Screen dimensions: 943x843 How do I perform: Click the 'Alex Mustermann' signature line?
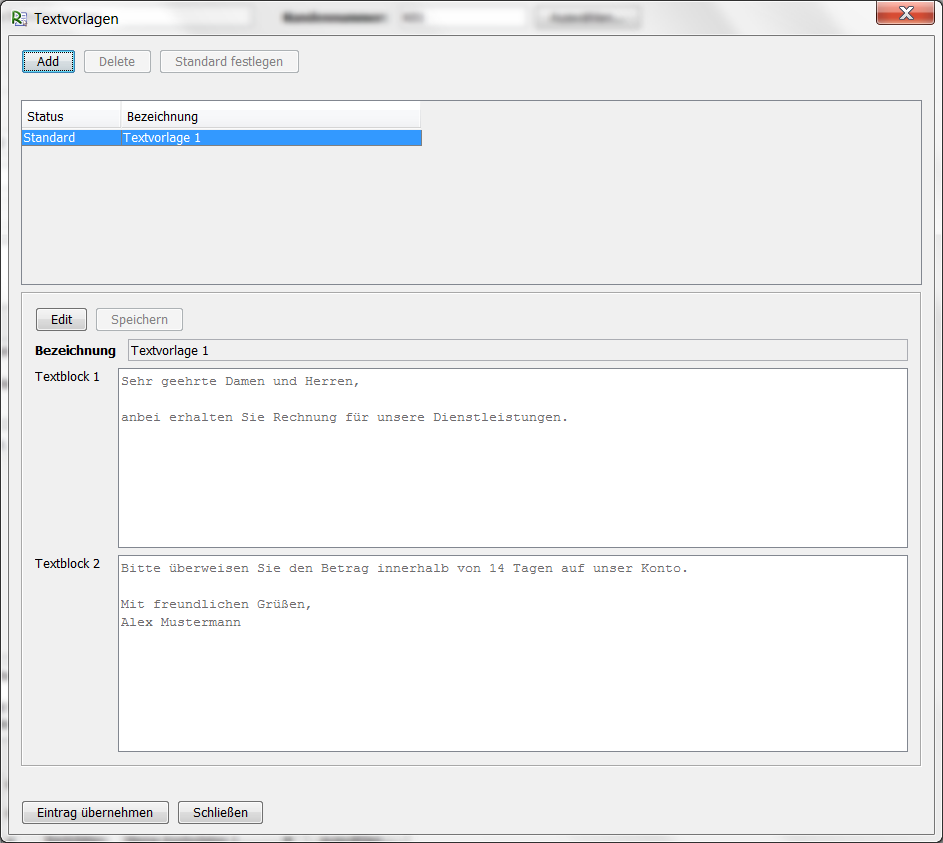(181, 623)
